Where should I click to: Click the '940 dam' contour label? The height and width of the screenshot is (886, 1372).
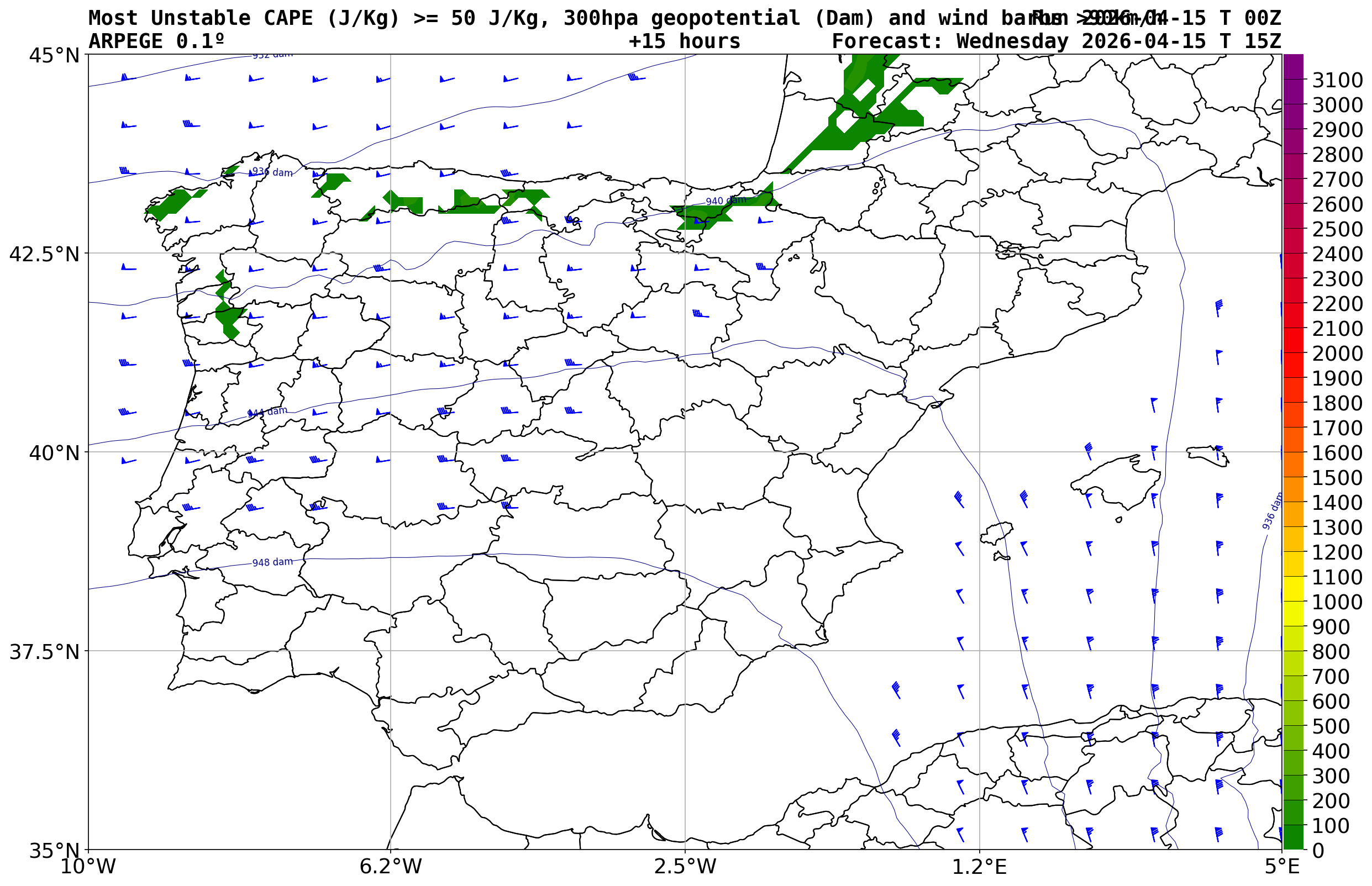726,201
